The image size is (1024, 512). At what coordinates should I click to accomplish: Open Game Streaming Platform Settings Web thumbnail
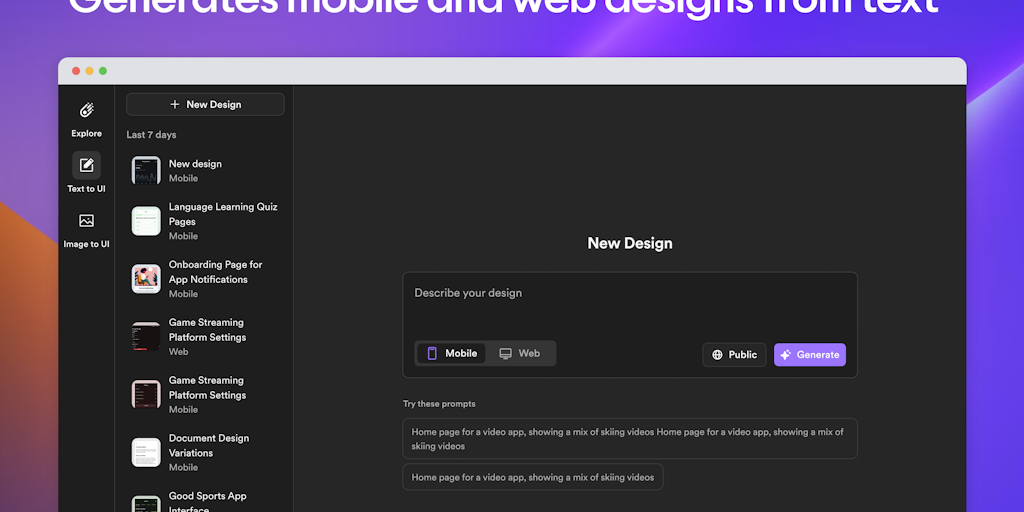click(146, 336)
